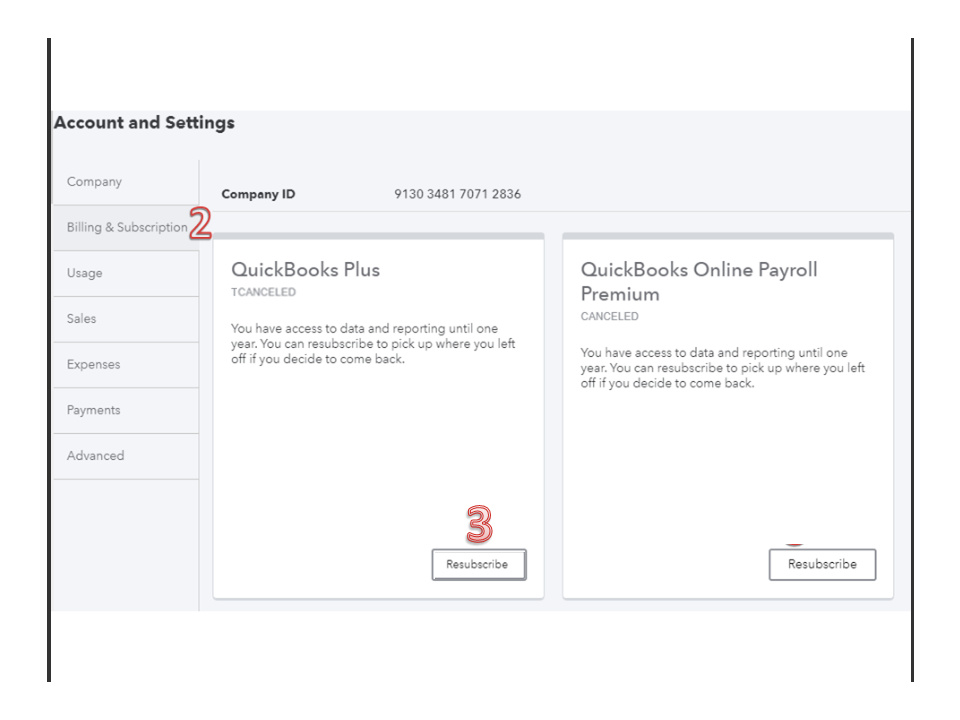Open the Advanced settings tab

pos(96,456)
